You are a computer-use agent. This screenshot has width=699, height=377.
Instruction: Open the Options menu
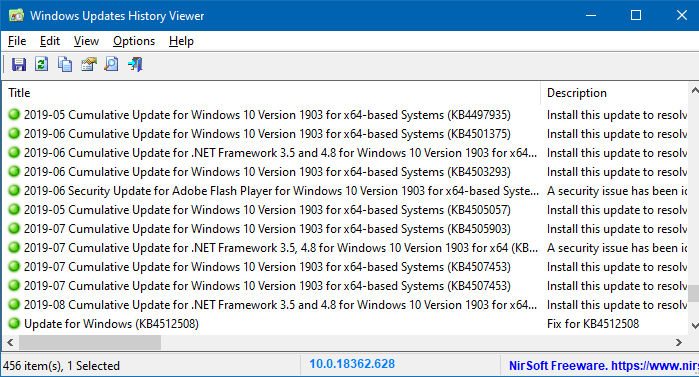point(134,41)
